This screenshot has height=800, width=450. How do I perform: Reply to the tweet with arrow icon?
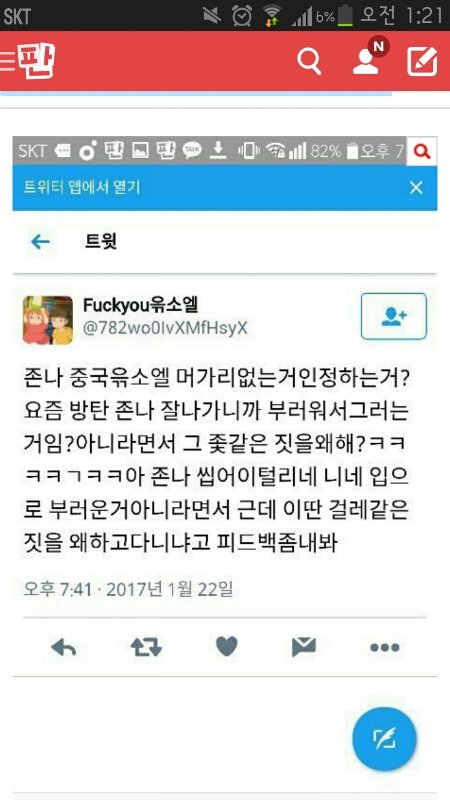pyautogui.click(x=64, y=647)
